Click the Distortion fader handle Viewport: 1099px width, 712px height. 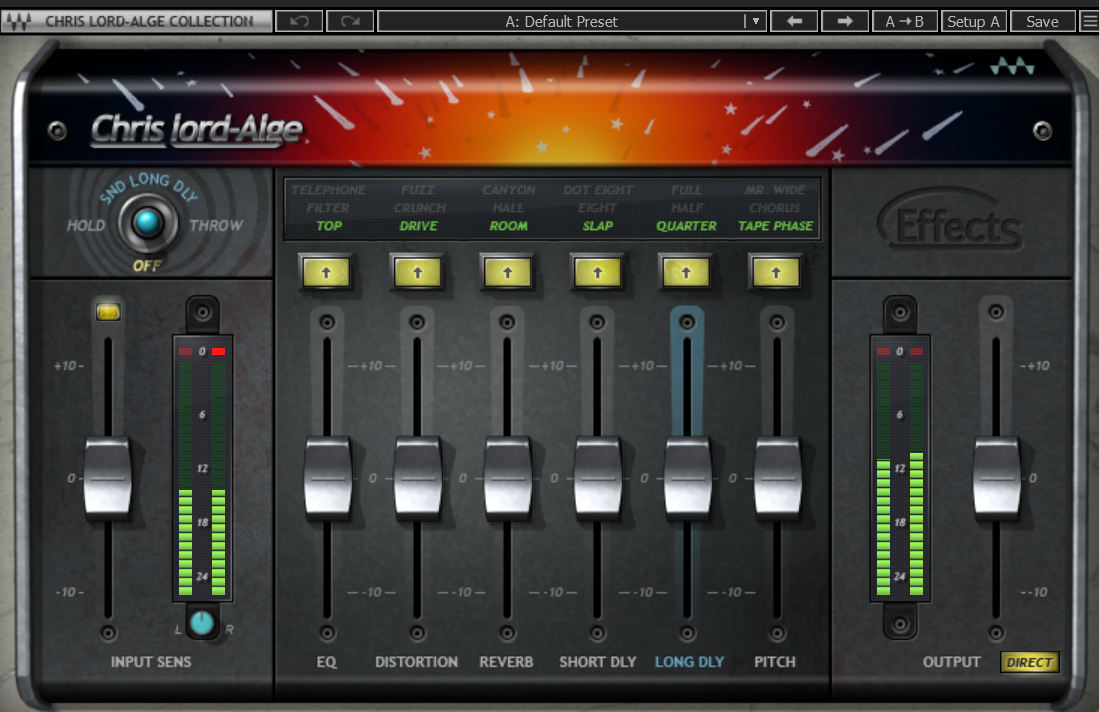click(418, 478)
